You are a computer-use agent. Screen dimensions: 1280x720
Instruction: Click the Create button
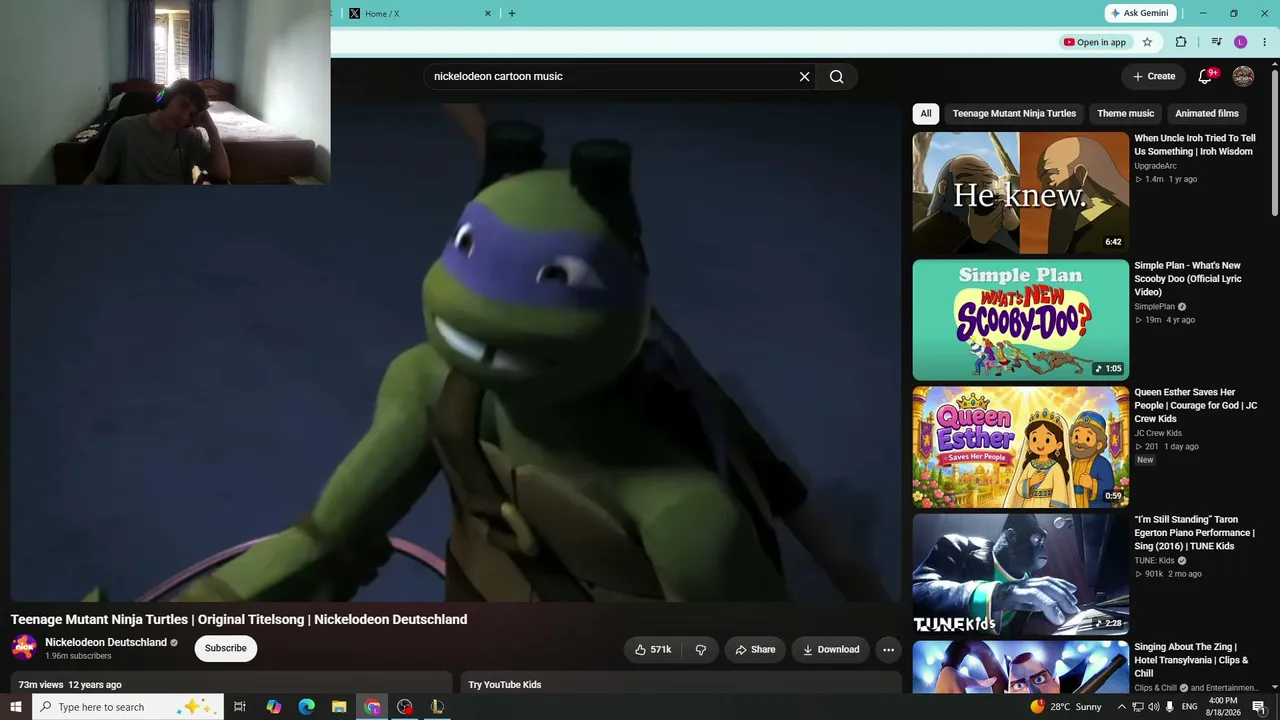(1154, 76)
